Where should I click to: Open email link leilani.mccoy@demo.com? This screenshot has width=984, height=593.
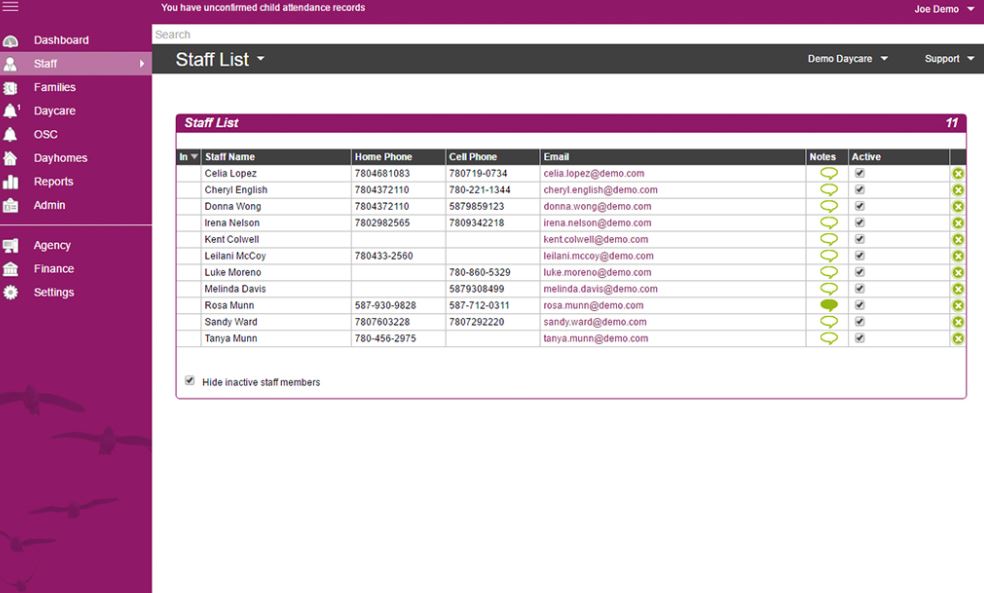click(x=598, y=256)
